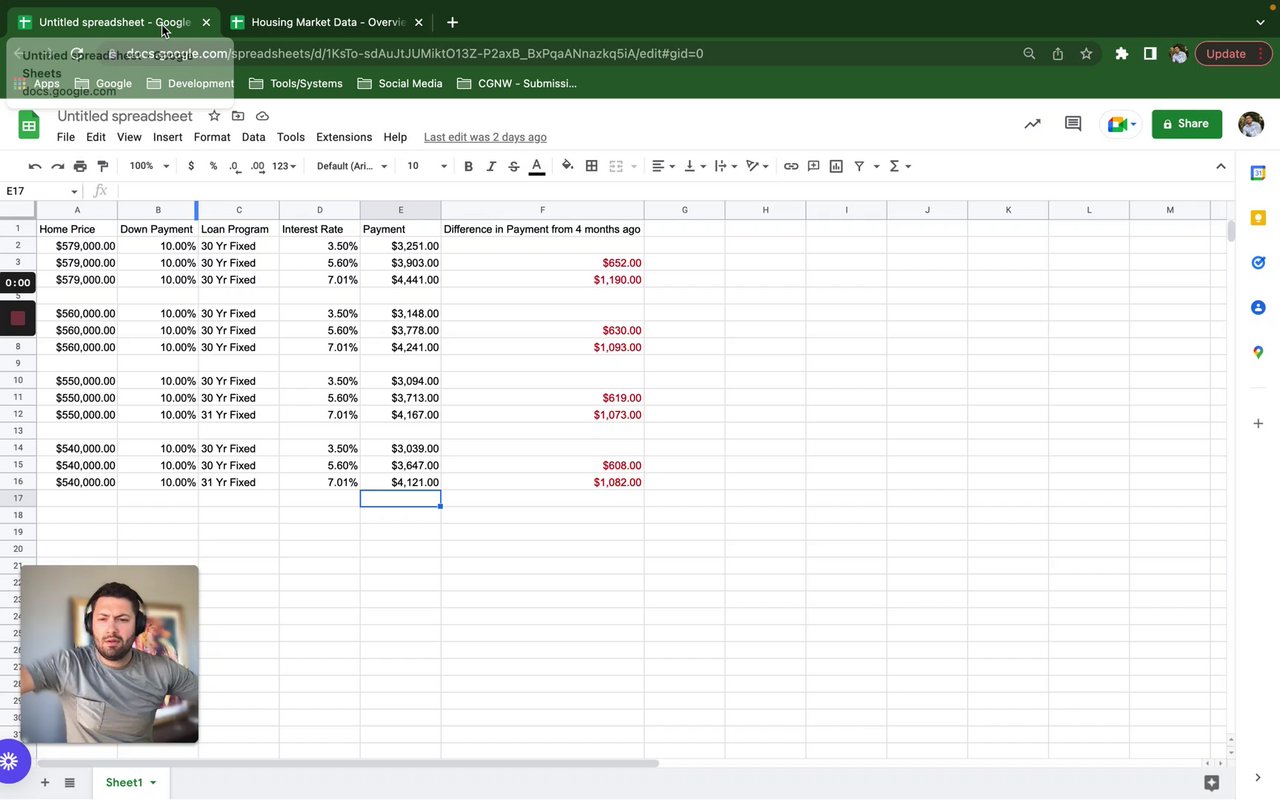
Task: Open the activity dashboard trend icon
Action: (x=1032, y=124)
